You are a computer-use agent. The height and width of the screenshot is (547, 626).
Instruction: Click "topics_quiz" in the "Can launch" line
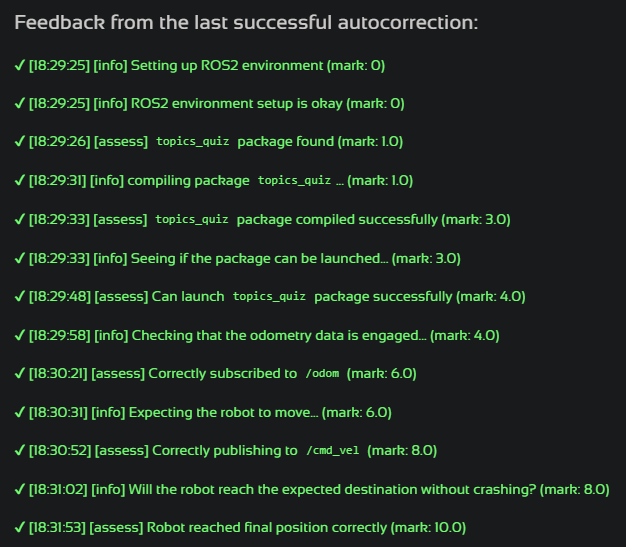268,297
